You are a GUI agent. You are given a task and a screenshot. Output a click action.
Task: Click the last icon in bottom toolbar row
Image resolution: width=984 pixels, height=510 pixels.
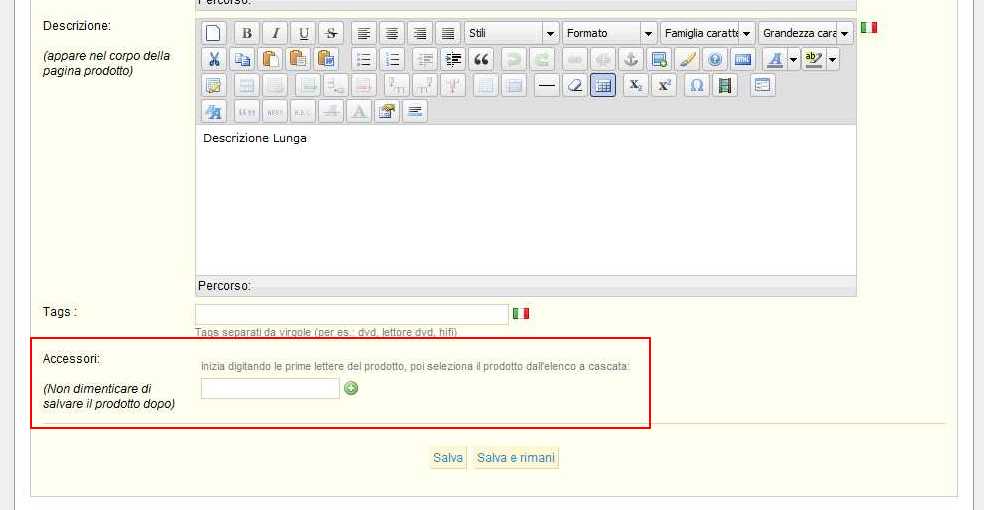(x=415, y=112)
